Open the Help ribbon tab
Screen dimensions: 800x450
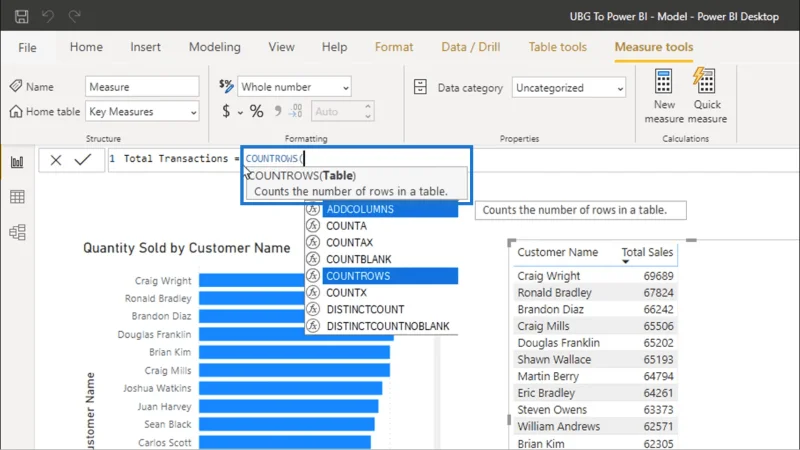click(x=334, y=47)
